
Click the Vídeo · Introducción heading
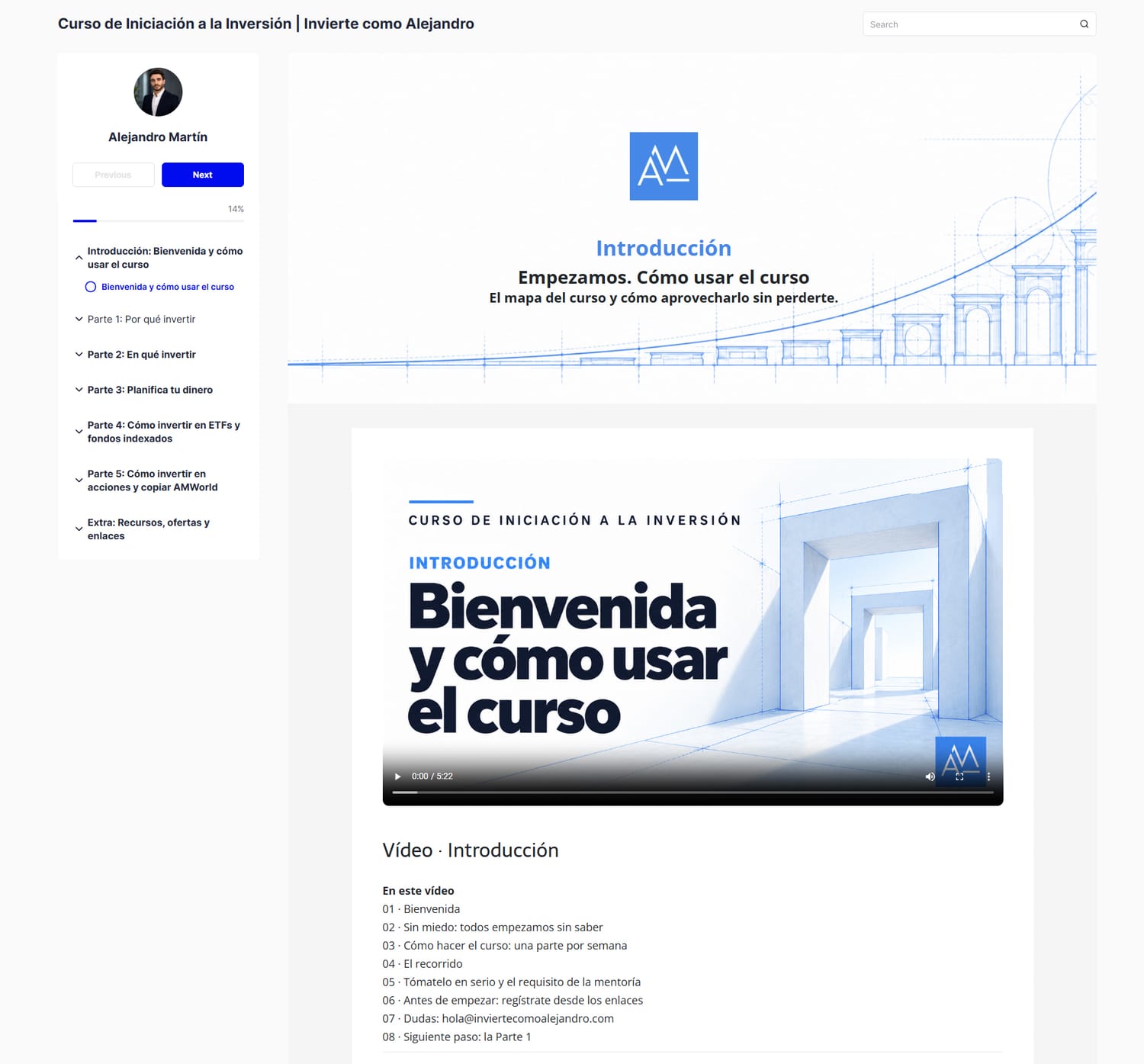[x=471, y=850]
